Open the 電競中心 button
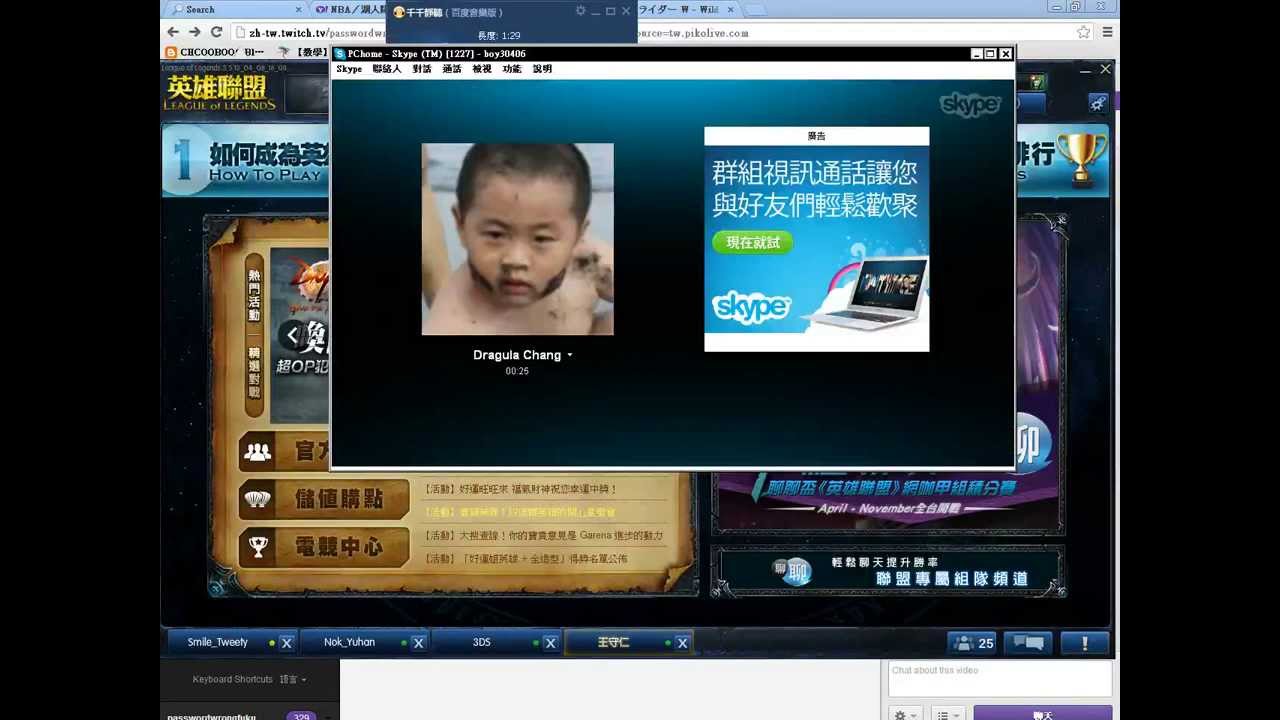 pos(324,547)
